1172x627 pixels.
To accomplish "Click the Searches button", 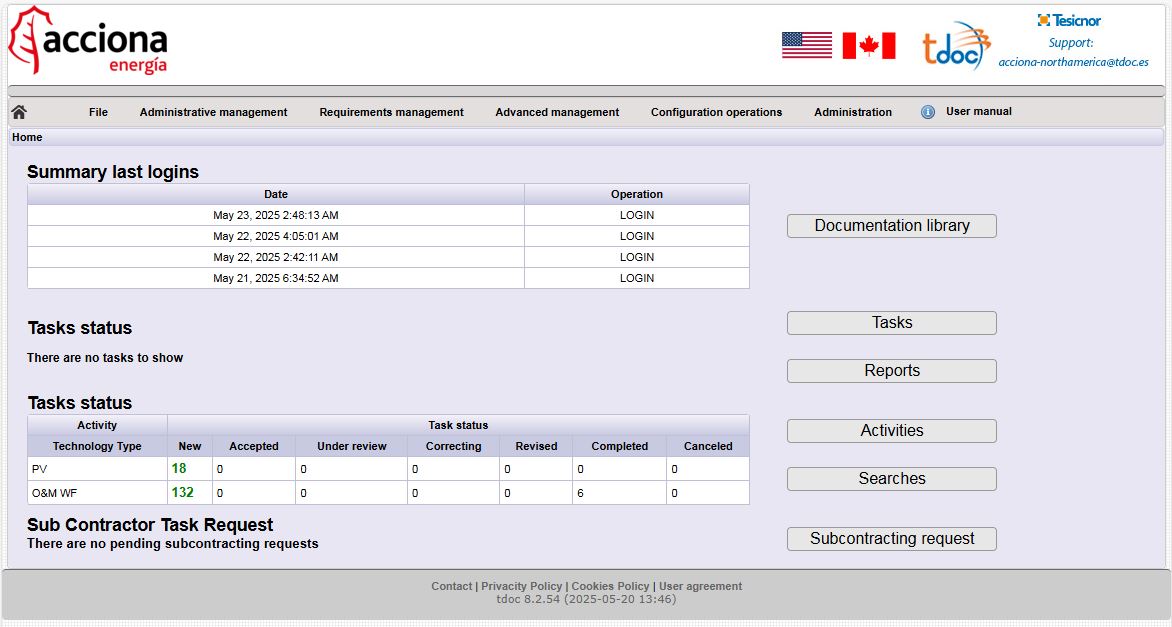I will (x=892, y=478).
